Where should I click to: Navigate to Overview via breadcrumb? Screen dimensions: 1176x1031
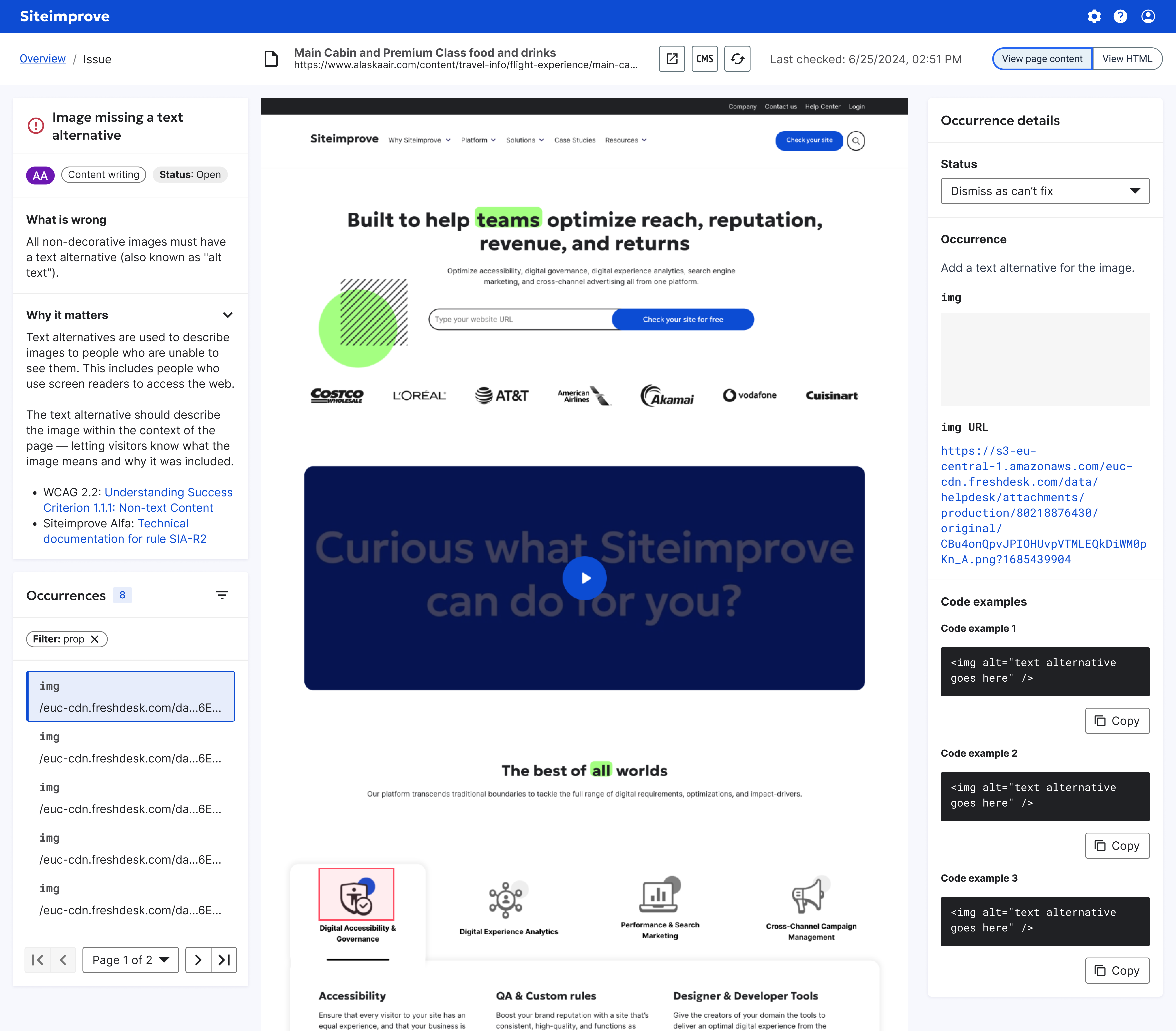click(43, 59)
